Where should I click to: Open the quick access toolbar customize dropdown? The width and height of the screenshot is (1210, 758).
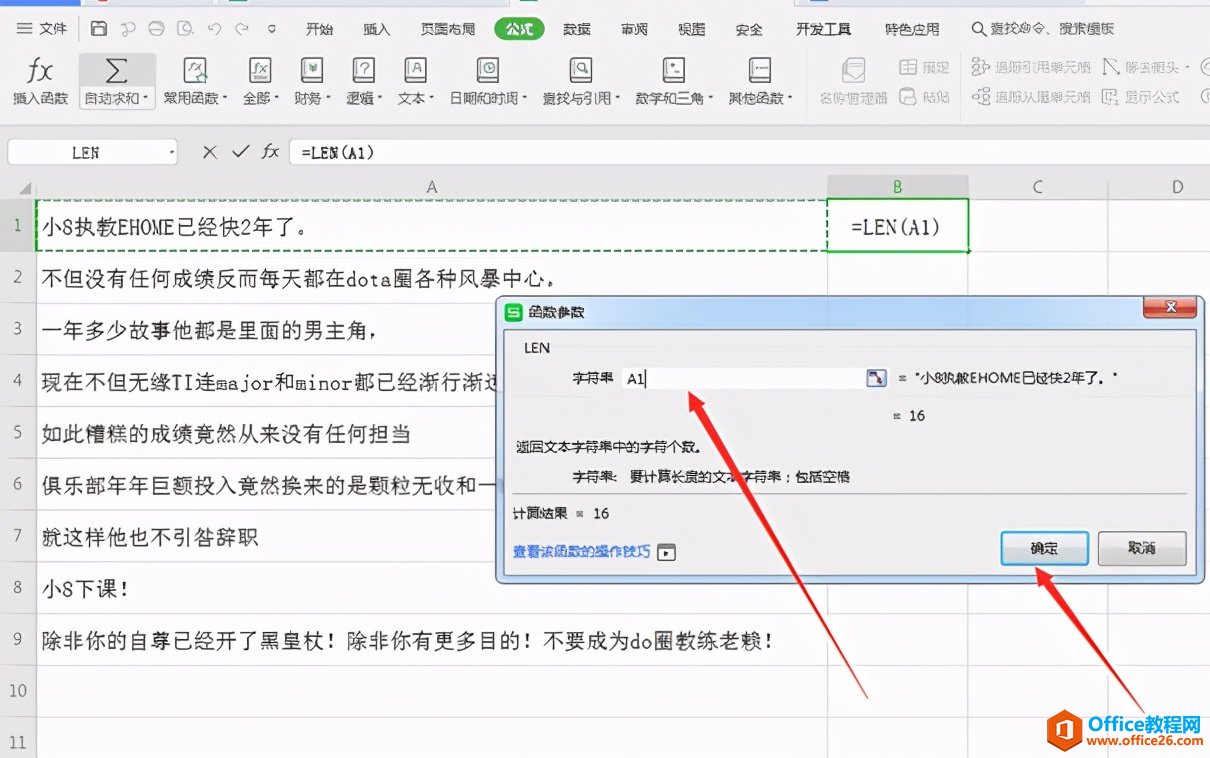[272, 29]
